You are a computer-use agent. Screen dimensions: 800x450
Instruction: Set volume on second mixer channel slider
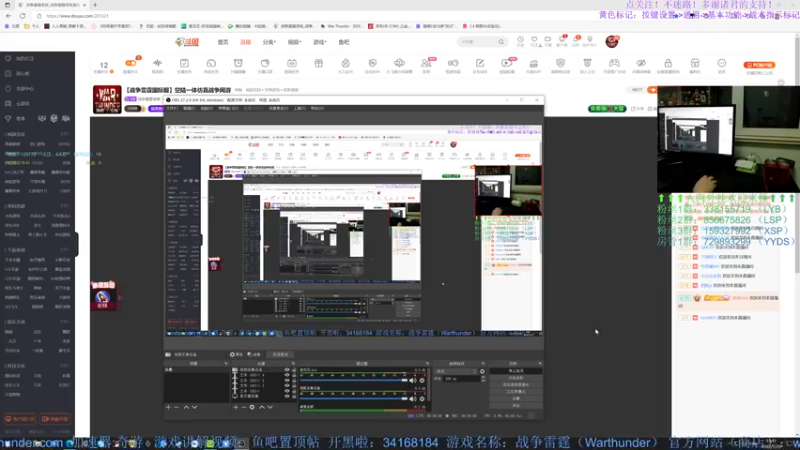point(354,399)
